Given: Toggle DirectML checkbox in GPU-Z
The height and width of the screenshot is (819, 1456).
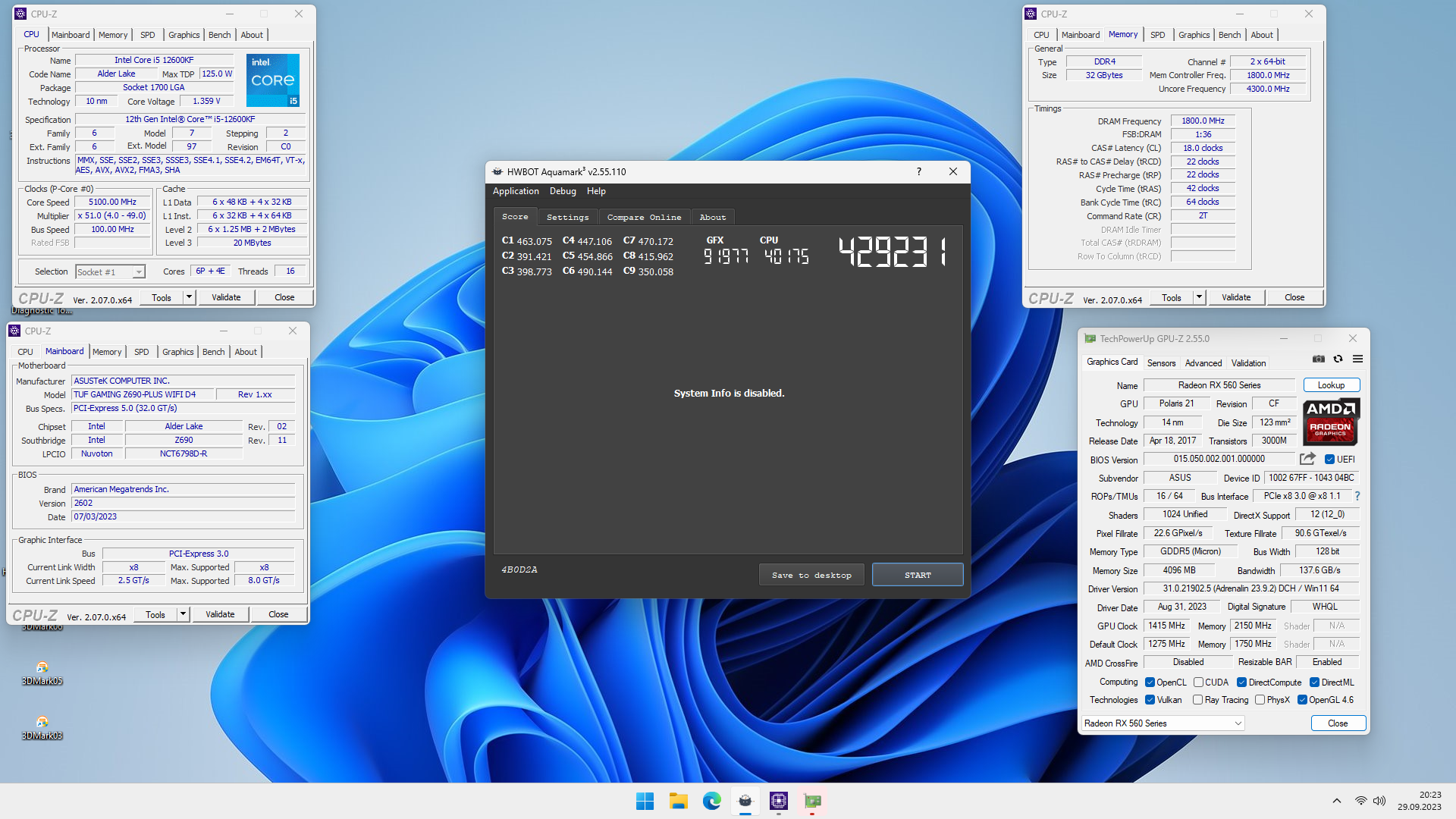Looking at the screenshot, I should click(1314, 682).
